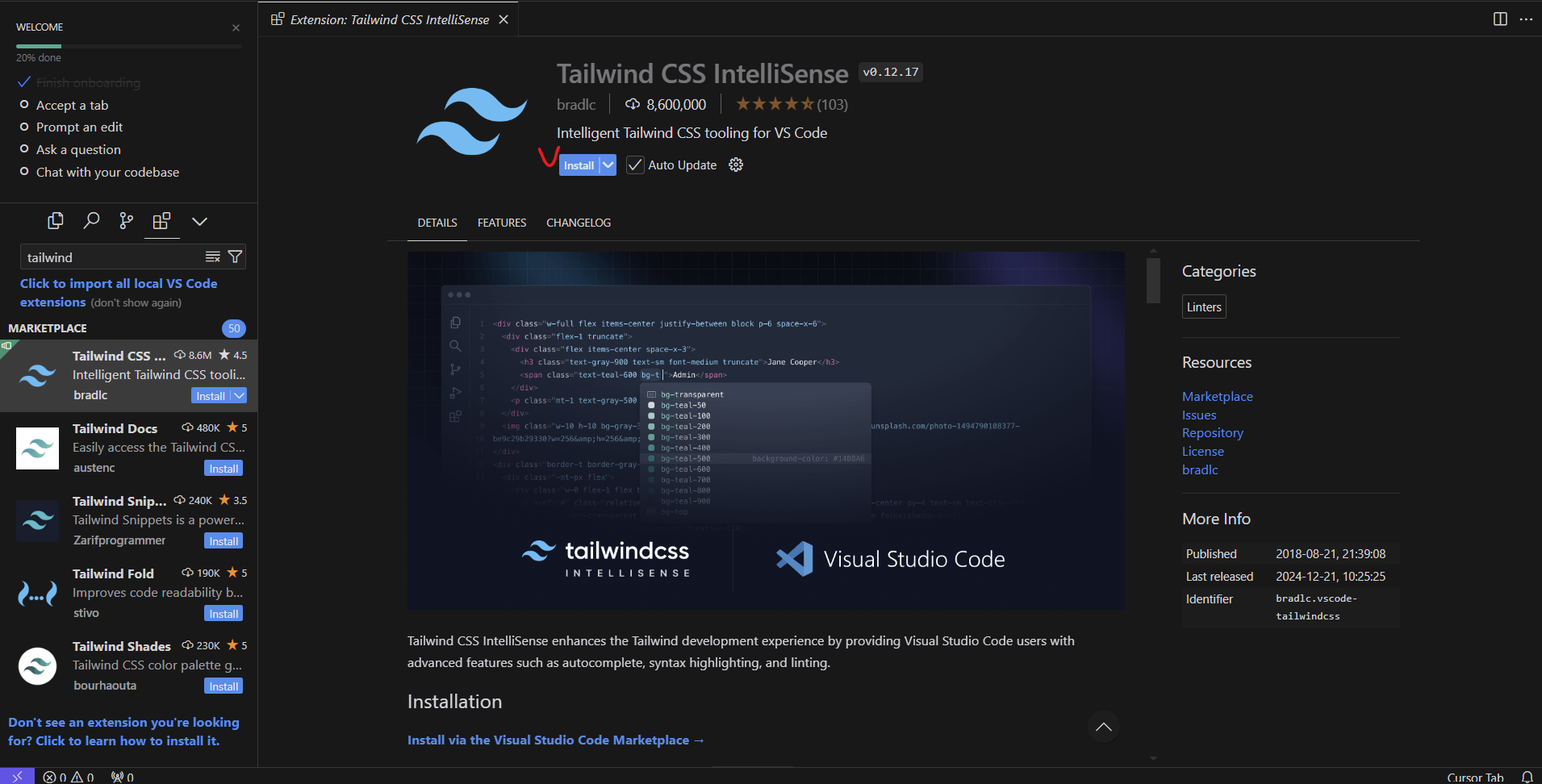Click the ports forwarded status icon

[x=123, y=777]
